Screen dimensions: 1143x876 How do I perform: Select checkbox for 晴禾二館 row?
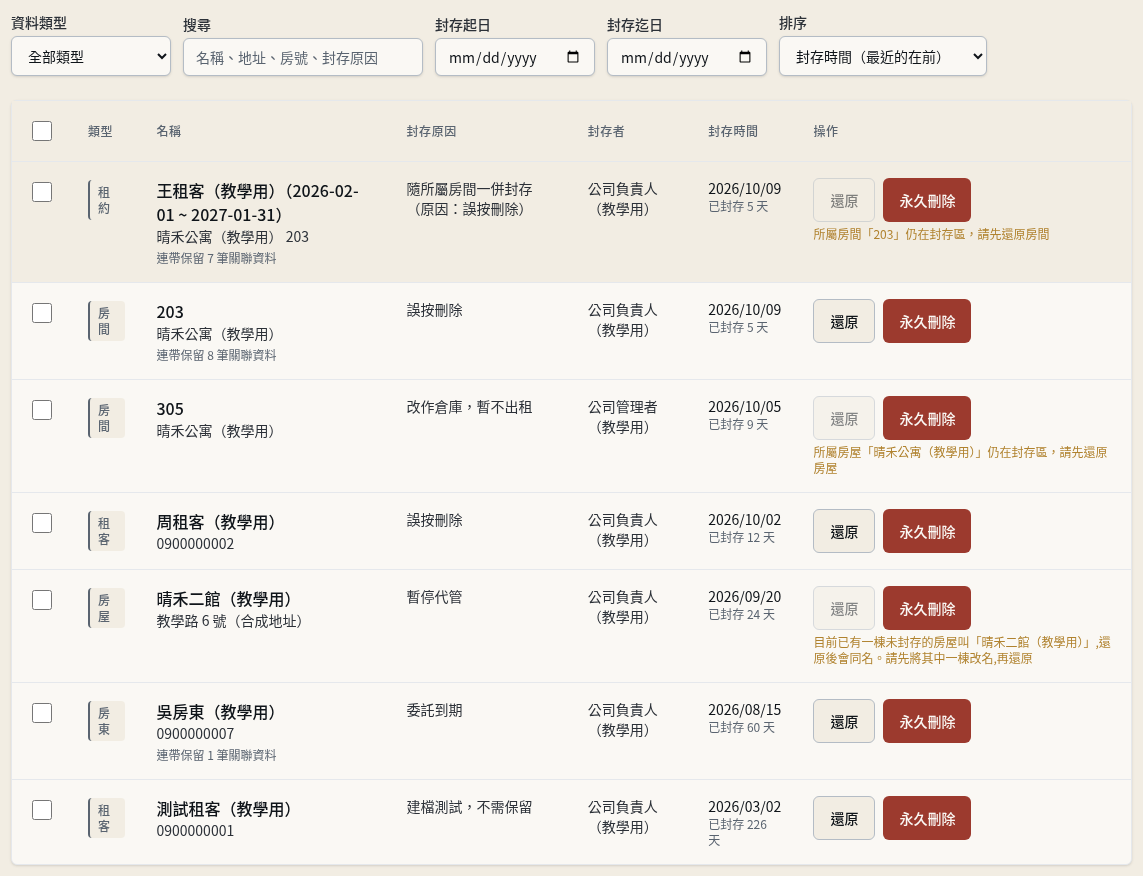tap(42, 601)
